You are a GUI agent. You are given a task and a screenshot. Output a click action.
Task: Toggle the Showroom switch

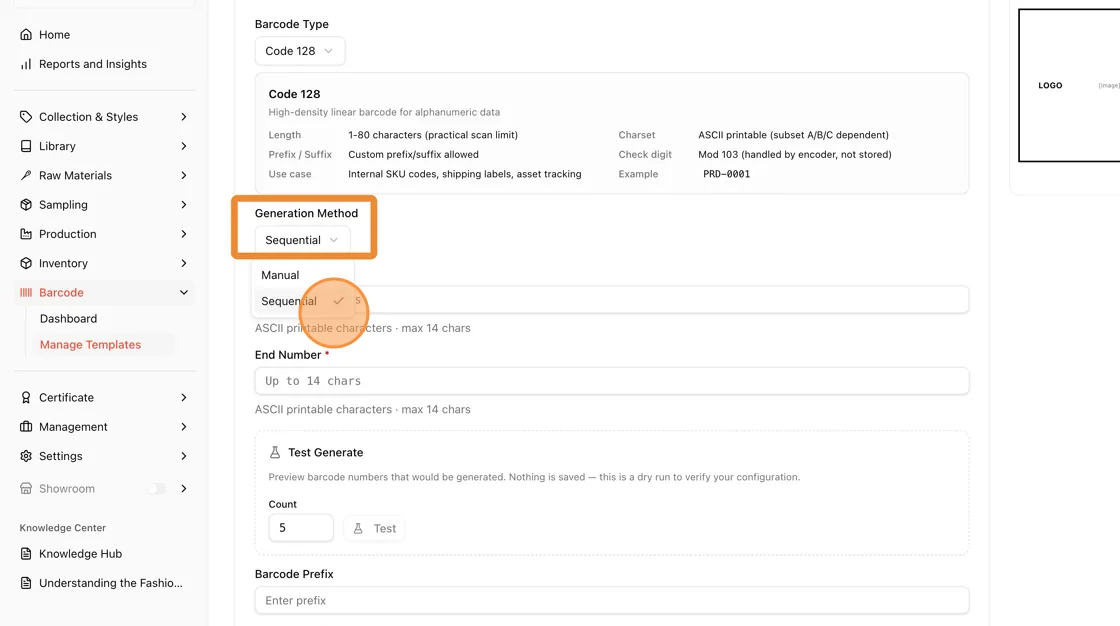click(156, 489)
